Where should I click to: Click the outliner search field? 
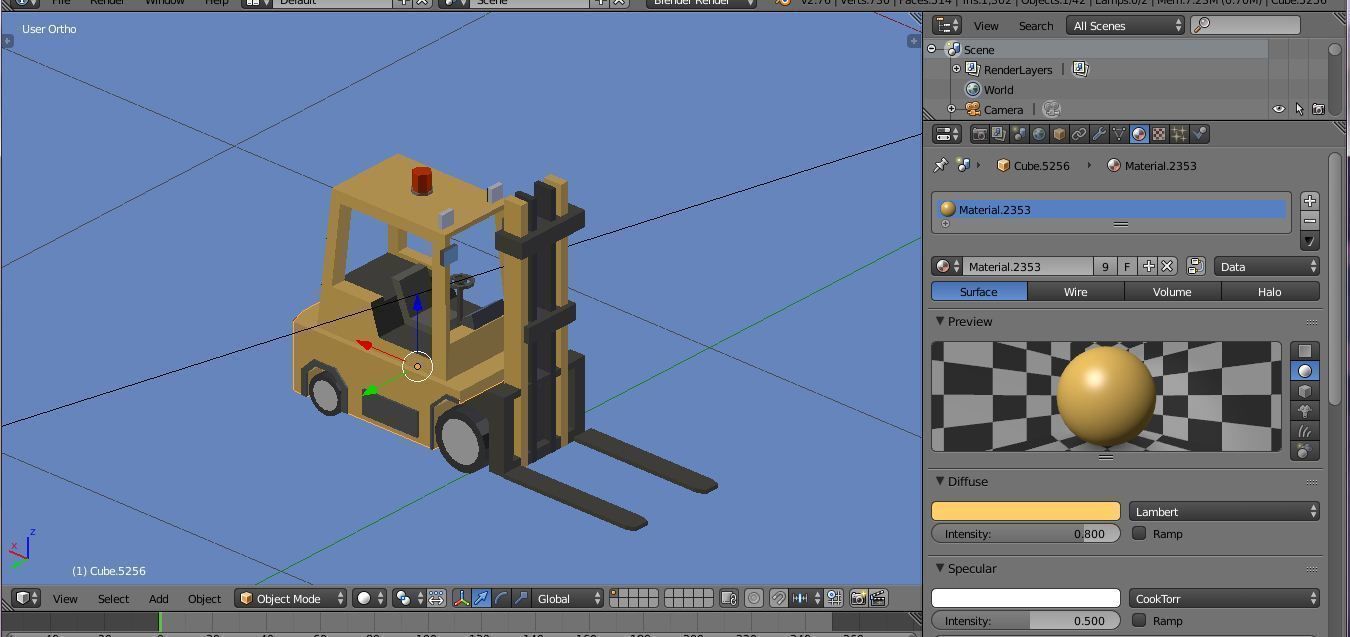1246,25
